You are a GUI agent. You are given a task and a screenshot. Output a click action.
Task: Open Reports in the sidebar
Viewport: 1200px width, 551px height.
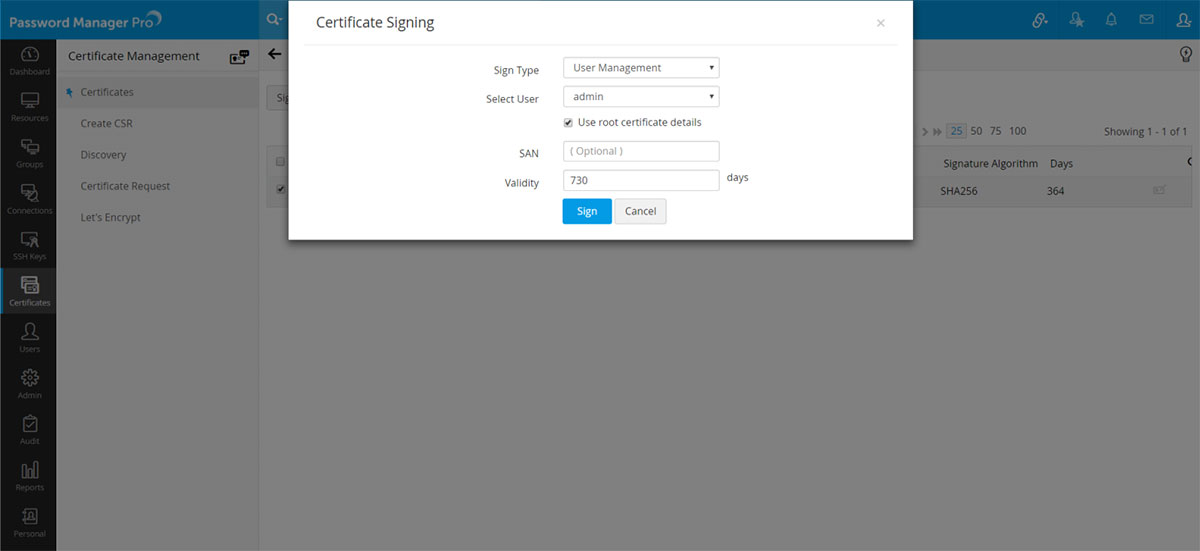29,476
